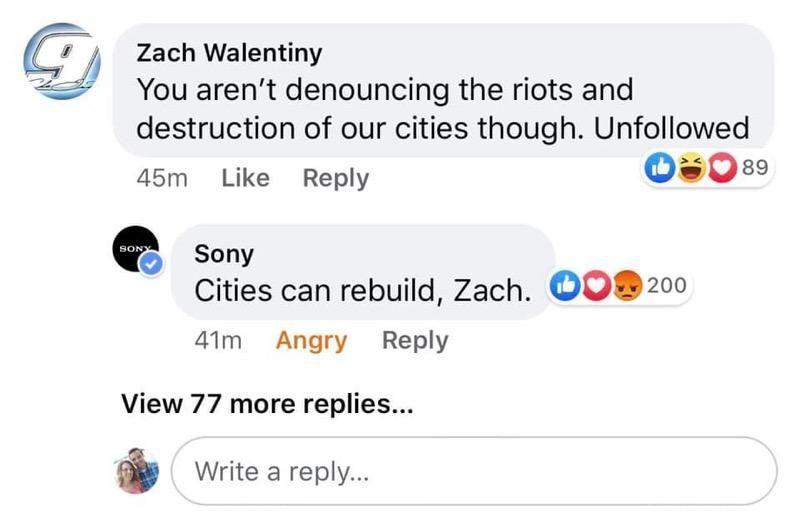Screen dimensions: 800x518
Task: Reply to Sony's comment
Action: [x=415, y=340]
